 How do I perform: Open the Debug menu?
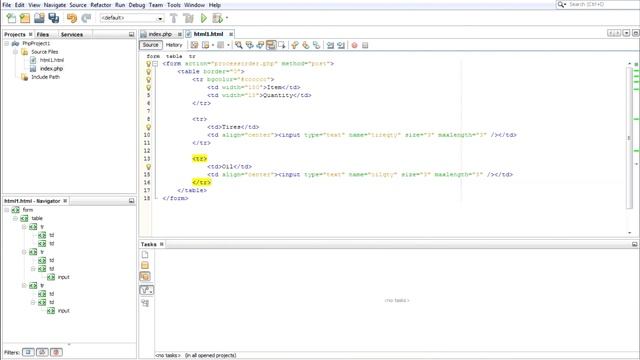(x=137, y=5)
